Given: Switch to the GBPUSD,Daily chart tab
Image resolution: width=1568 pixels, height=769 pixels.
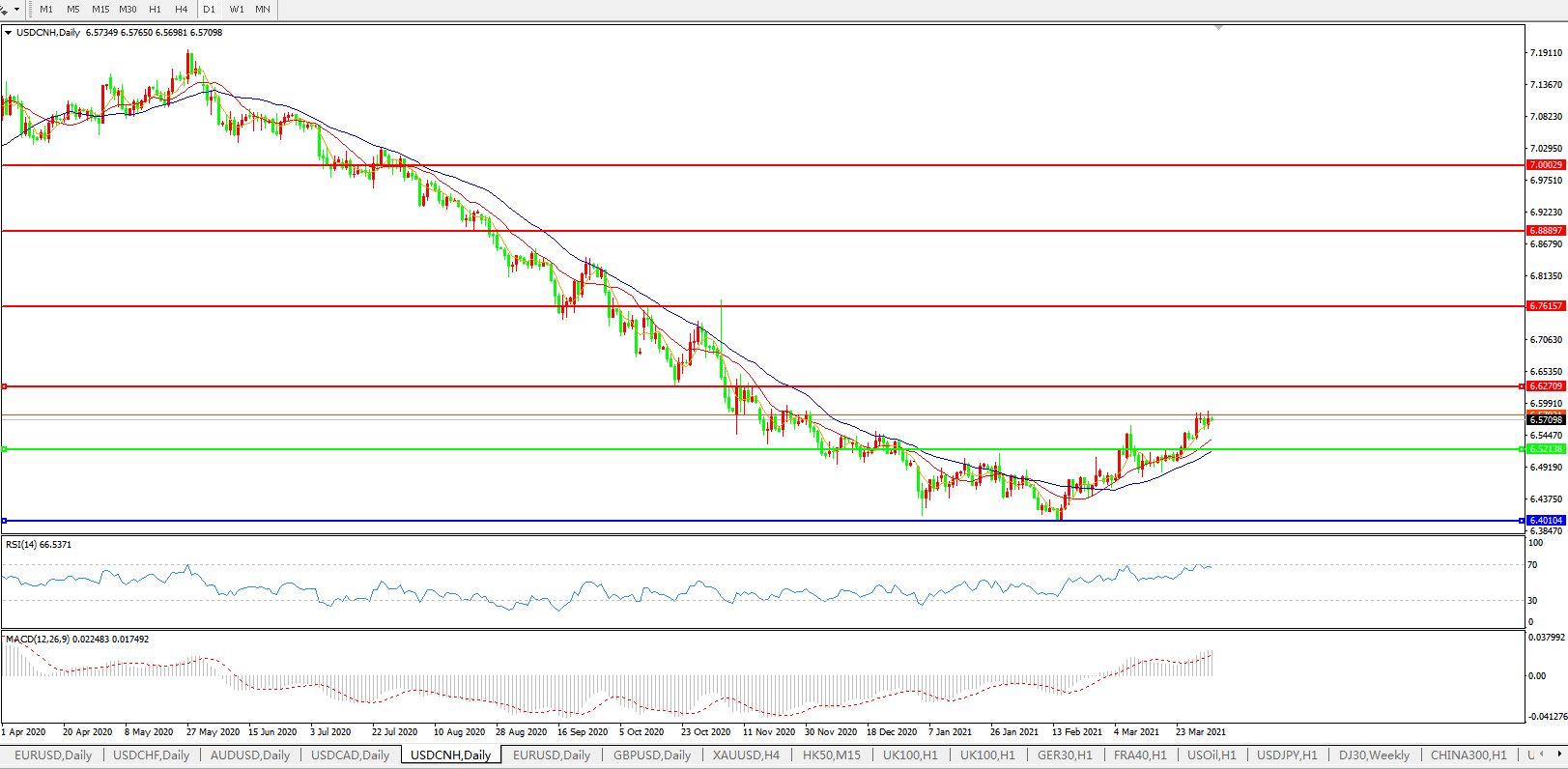Looking at the screenshot, I should pyautogui.click(x=652, y=755).
